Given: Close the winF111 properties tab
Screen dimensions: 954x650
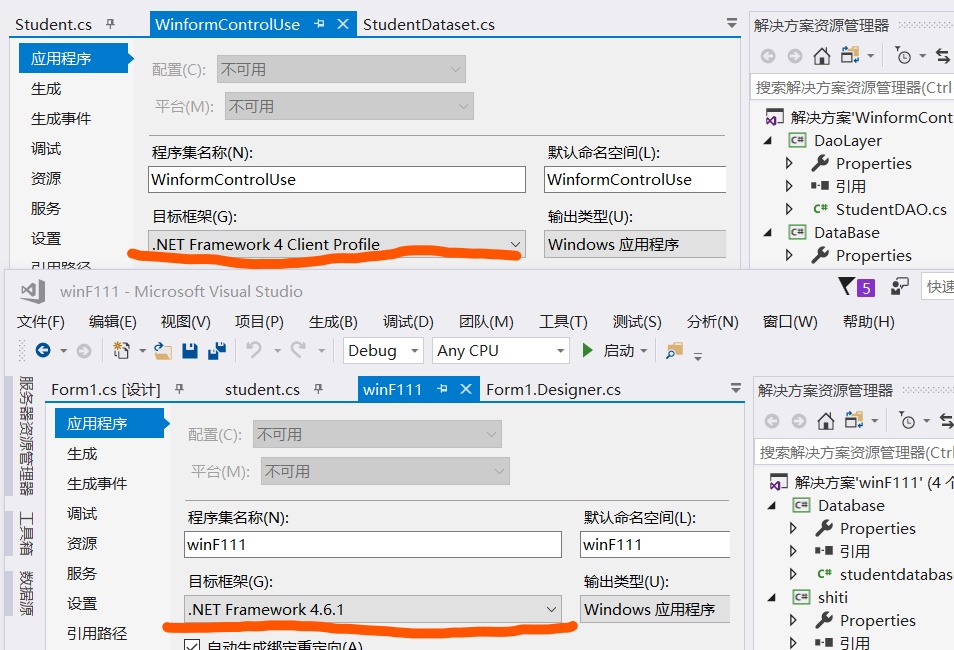Looking at the screenshot, I should pos(466,389).
